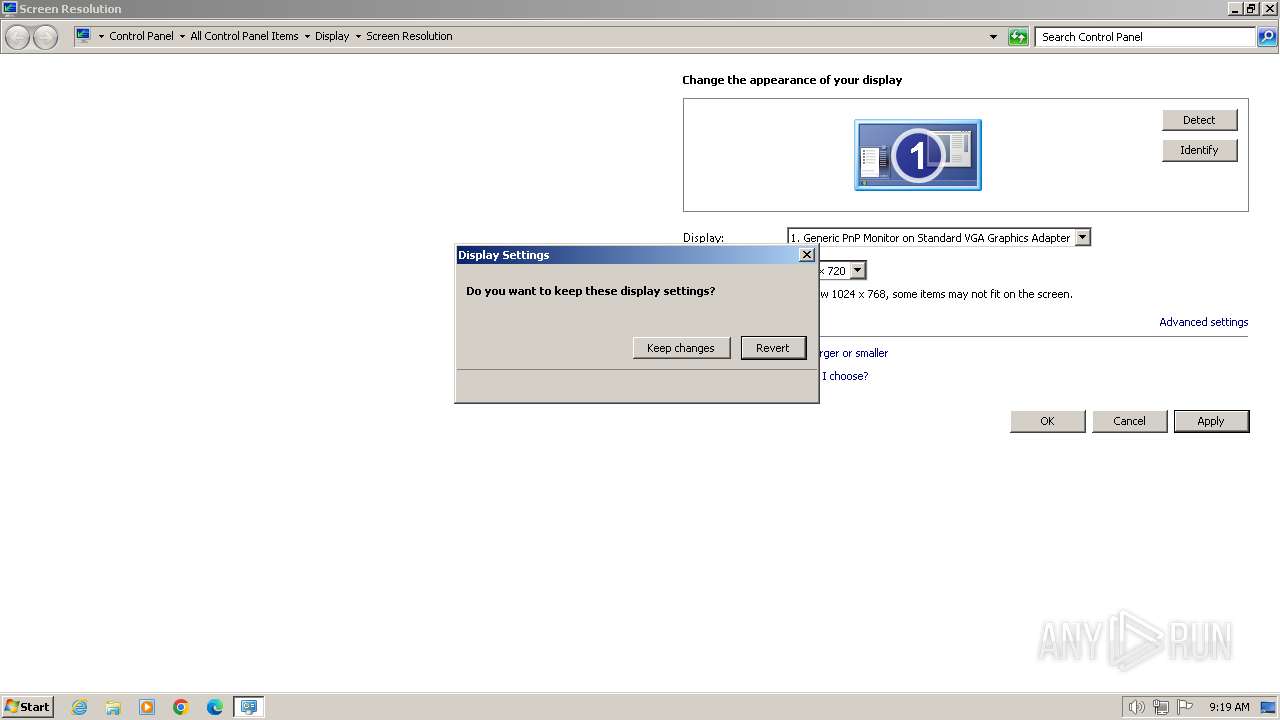Click the forward navigation arrow
The width and height of the screenshot is (1280, 720).
45,37
